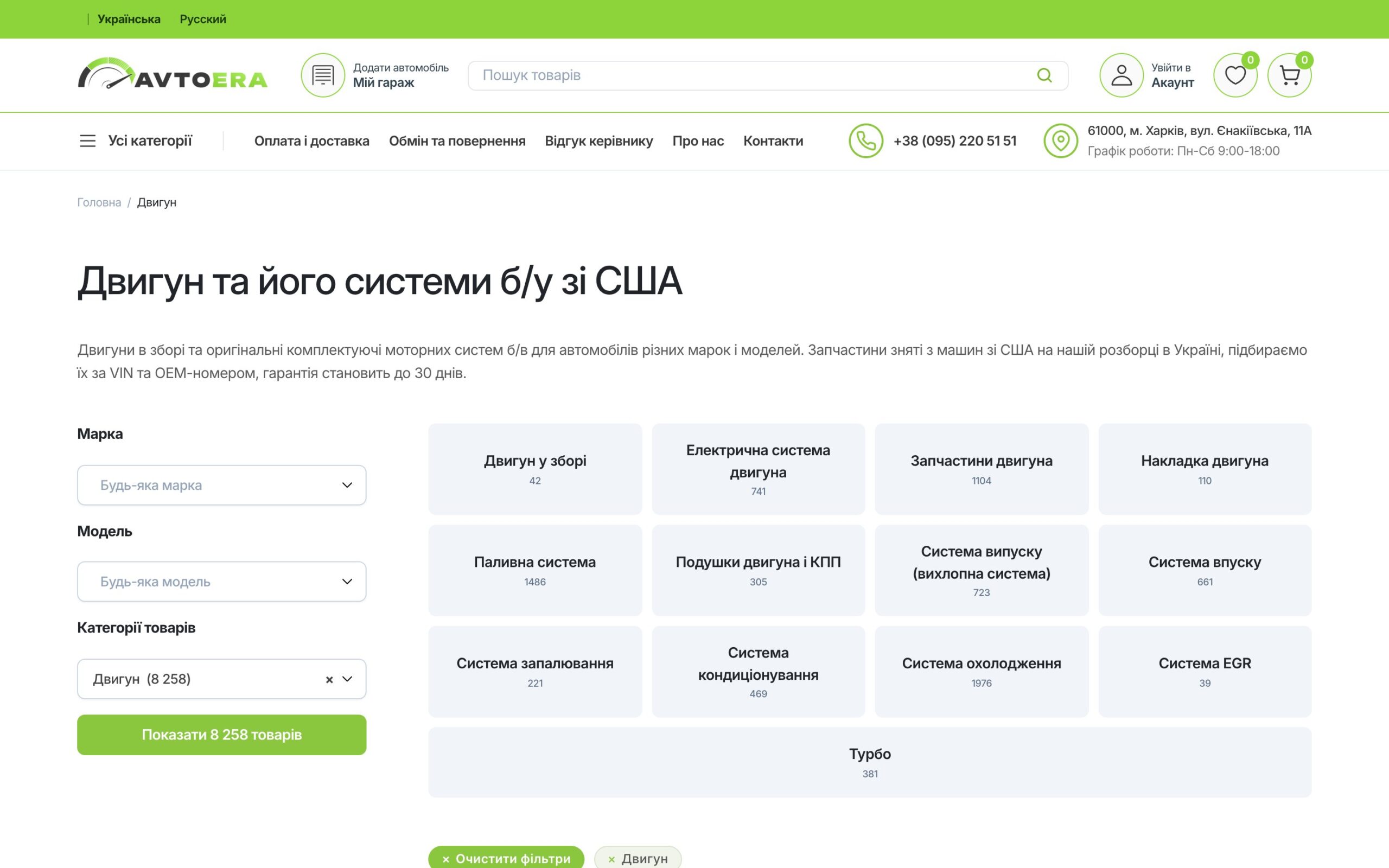The height and width of the screenshot is (868, 1389).
Task: Open Накладка двигуна category tile
Action: pos(1205,469)
